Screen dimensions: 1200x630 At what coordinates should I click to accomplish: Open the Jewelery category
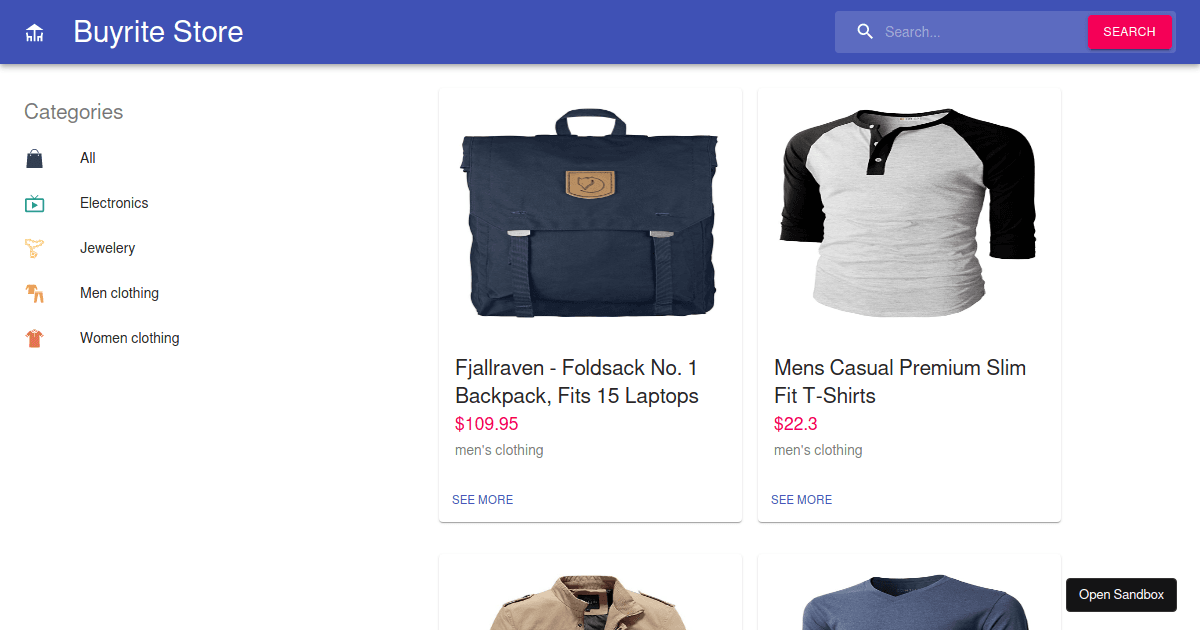107,248
